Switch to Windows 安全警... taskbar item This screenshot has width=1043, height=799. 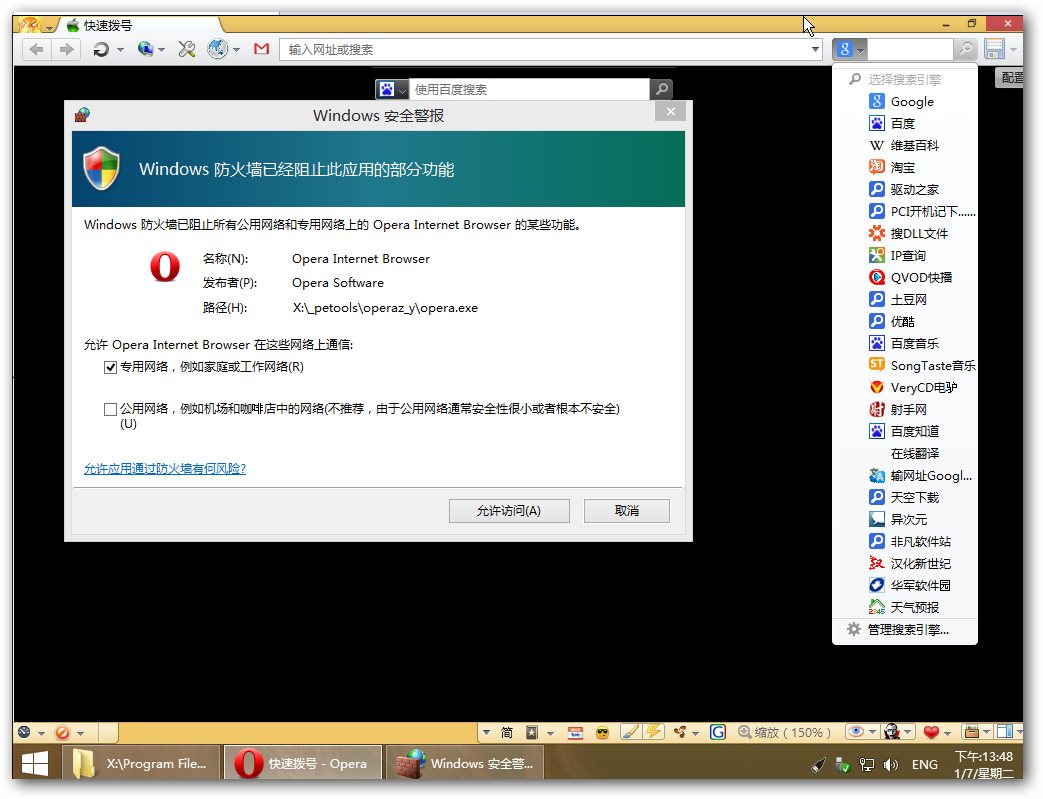(x=464, y=763)
